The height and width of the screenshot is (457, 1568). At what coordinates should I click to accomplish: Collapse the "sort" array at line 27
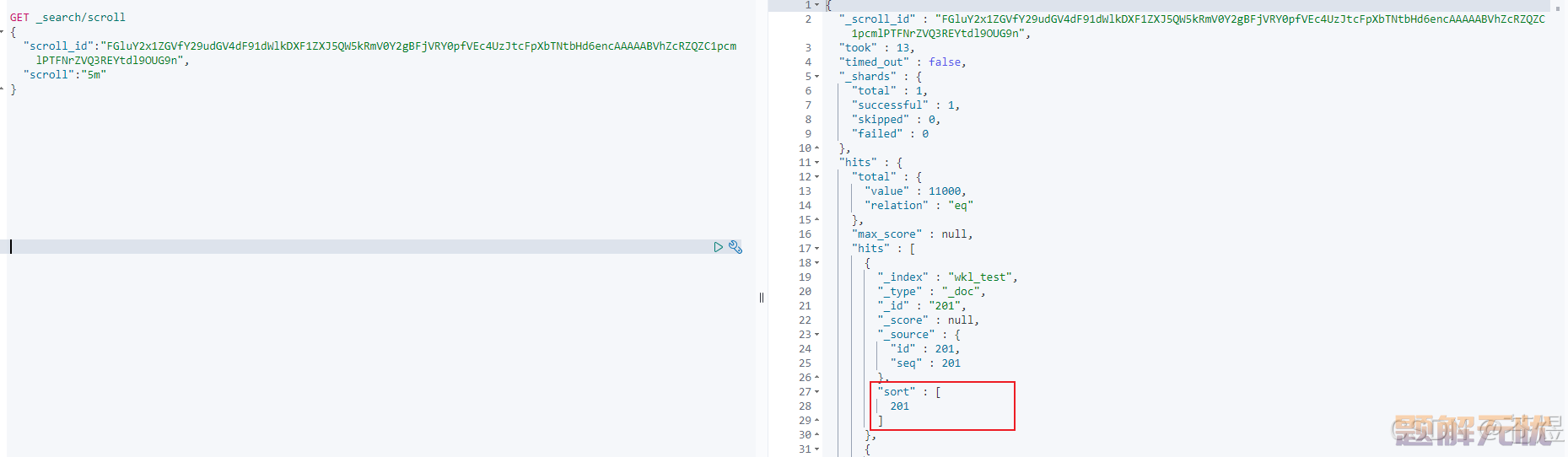tap(816, 392)
